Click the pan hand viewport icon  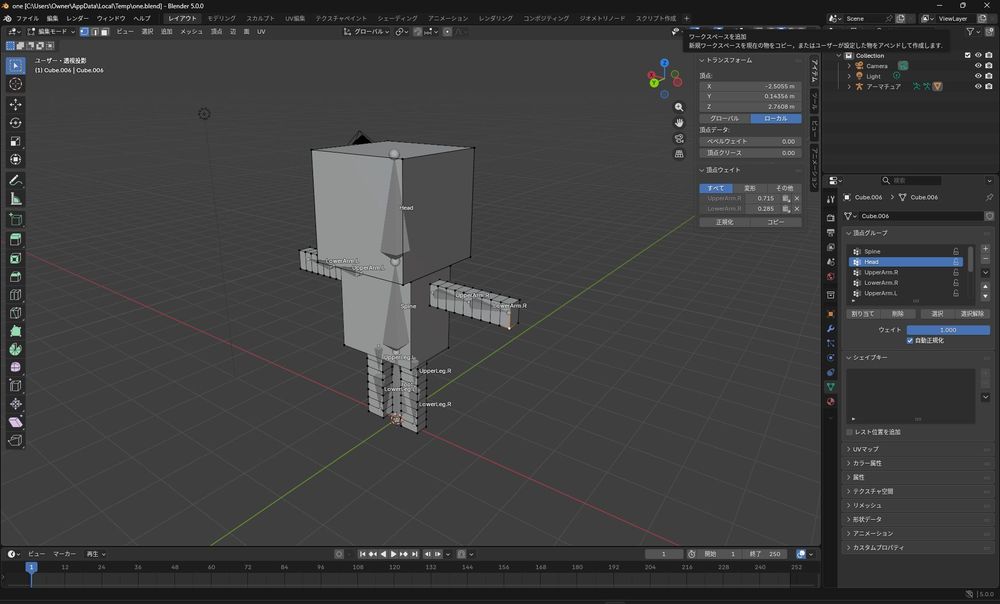click(x=679, y=122)
